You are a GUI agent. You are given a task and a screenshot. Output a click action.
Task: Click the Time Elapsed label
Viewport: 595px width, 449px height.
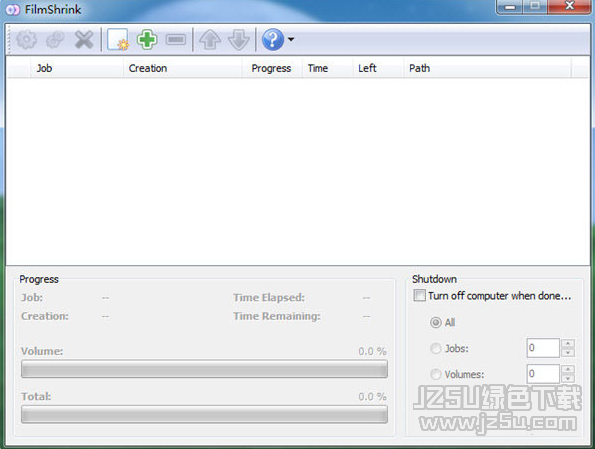pyautogui.click(x=269, y=298)
